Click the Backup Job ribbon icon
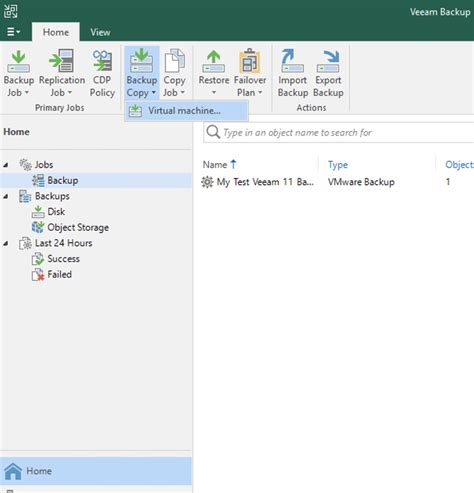The width and height of the screenshot is (474, 493). coord(18,61)
